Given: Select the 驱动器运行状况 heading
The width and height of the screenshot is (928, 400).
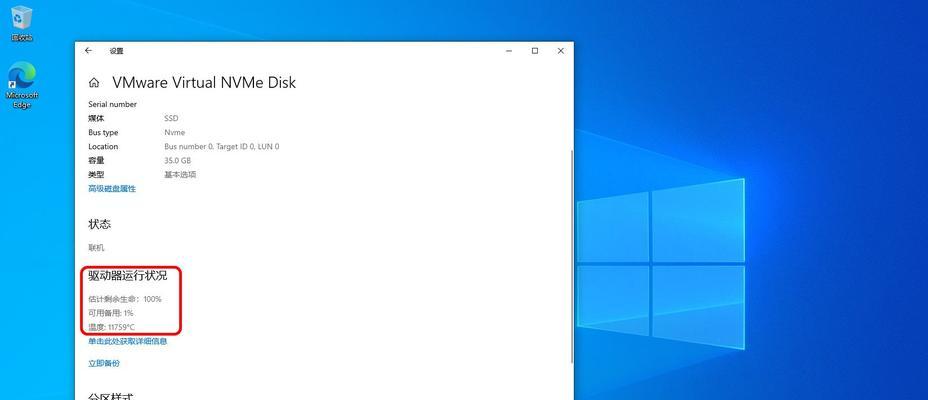Looking at the screenshot, I should (127, 275).
